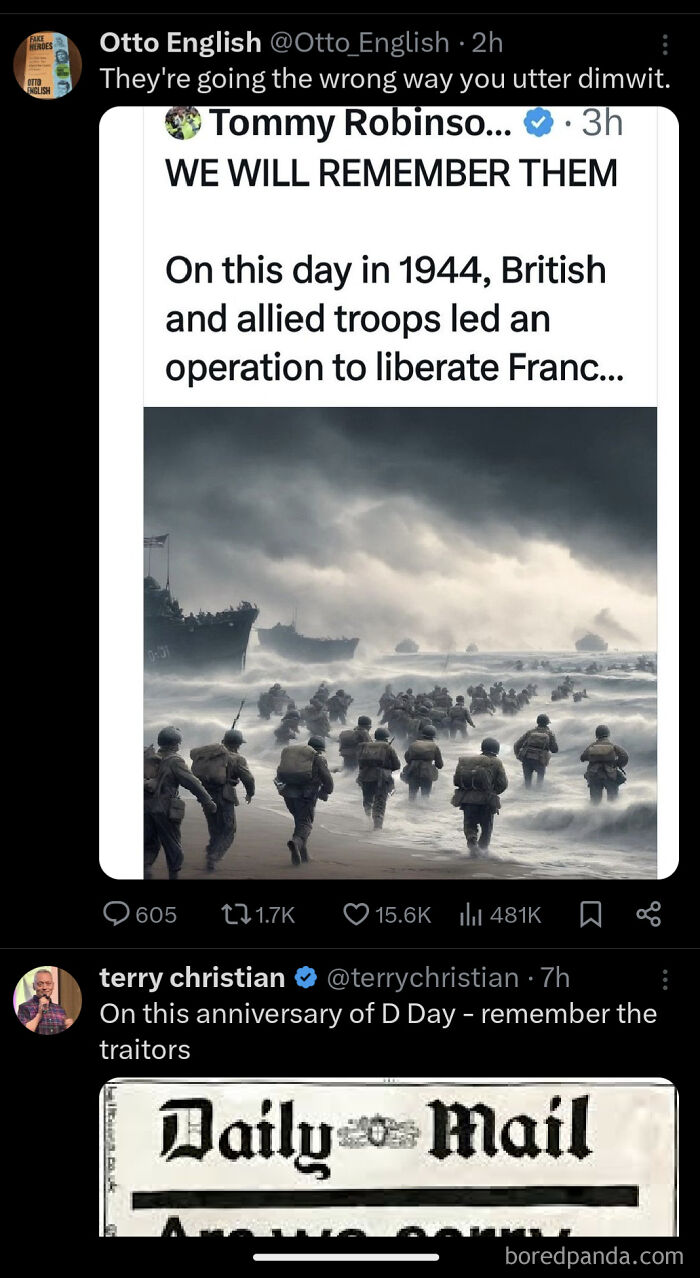Click Tommy Robinson's blue verified checkmark

coord(536,122)
